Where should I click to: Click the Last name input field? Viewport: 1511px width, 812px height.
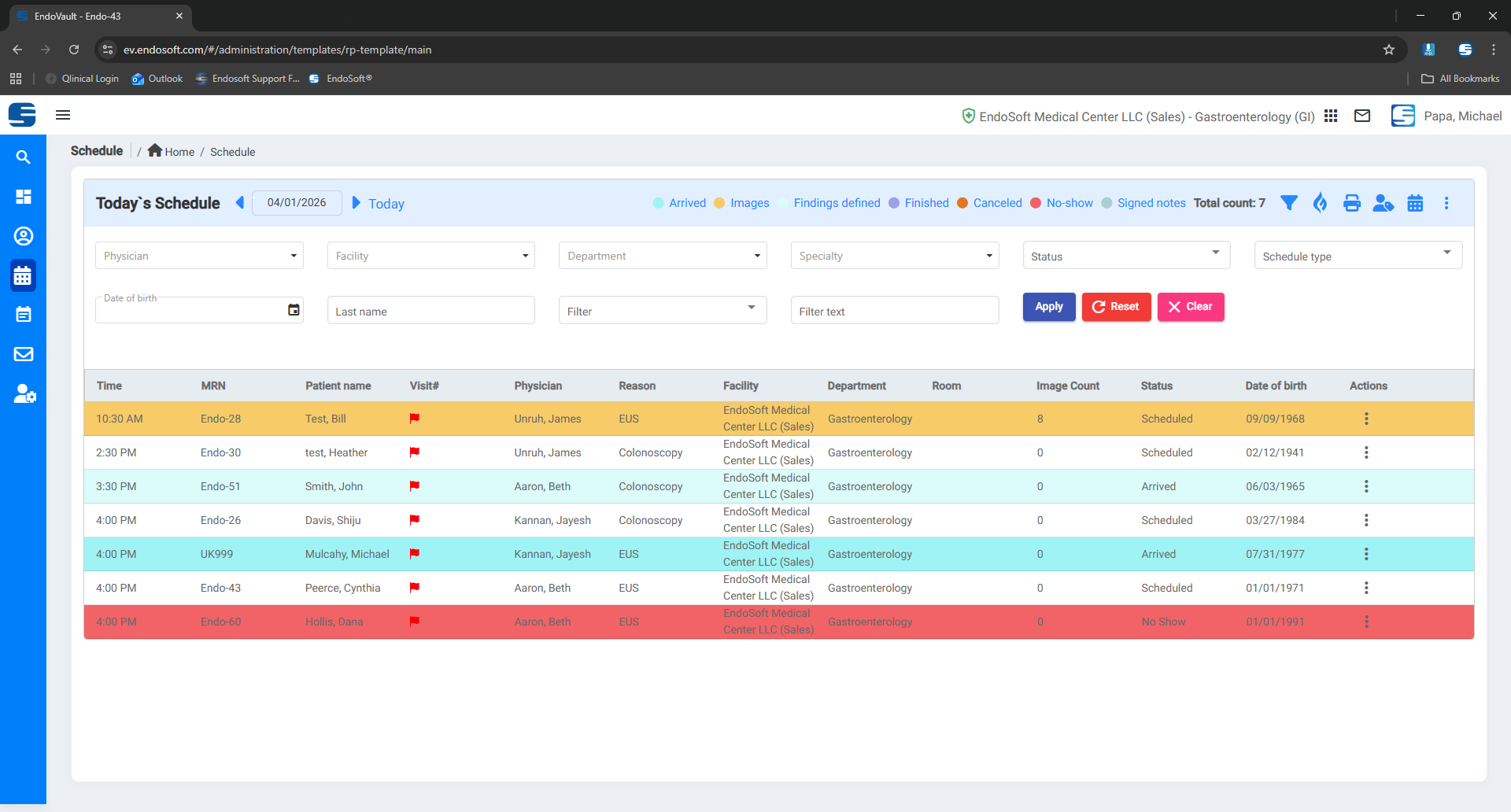point(430,312)
